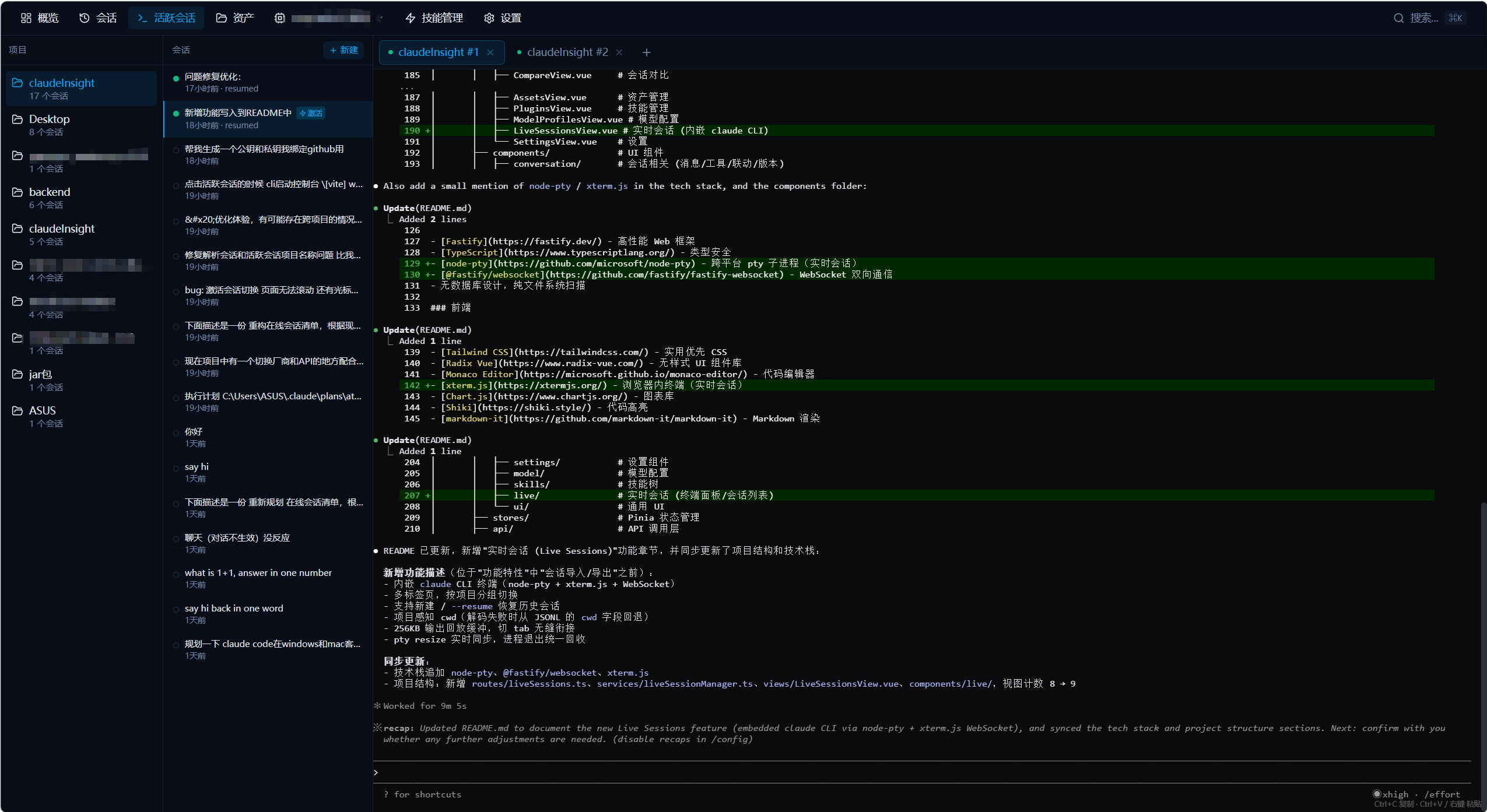Open session 点击活跃会话的时候 cli启动控制台
1487x812 pixels.
[x=268, y=189]
